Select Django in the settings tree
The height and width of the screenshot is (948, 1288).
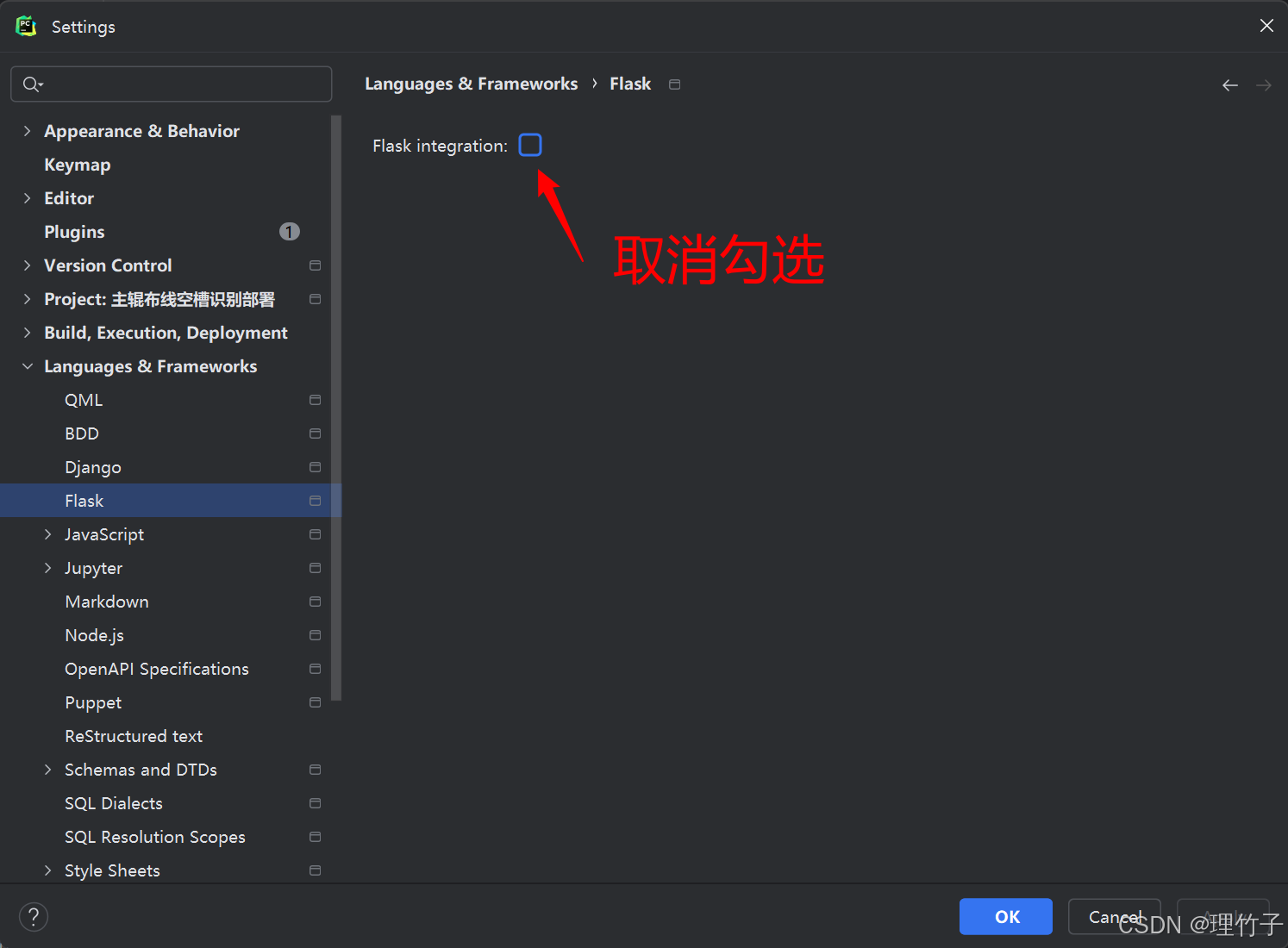pyautogui.click(x=93, y=467)
